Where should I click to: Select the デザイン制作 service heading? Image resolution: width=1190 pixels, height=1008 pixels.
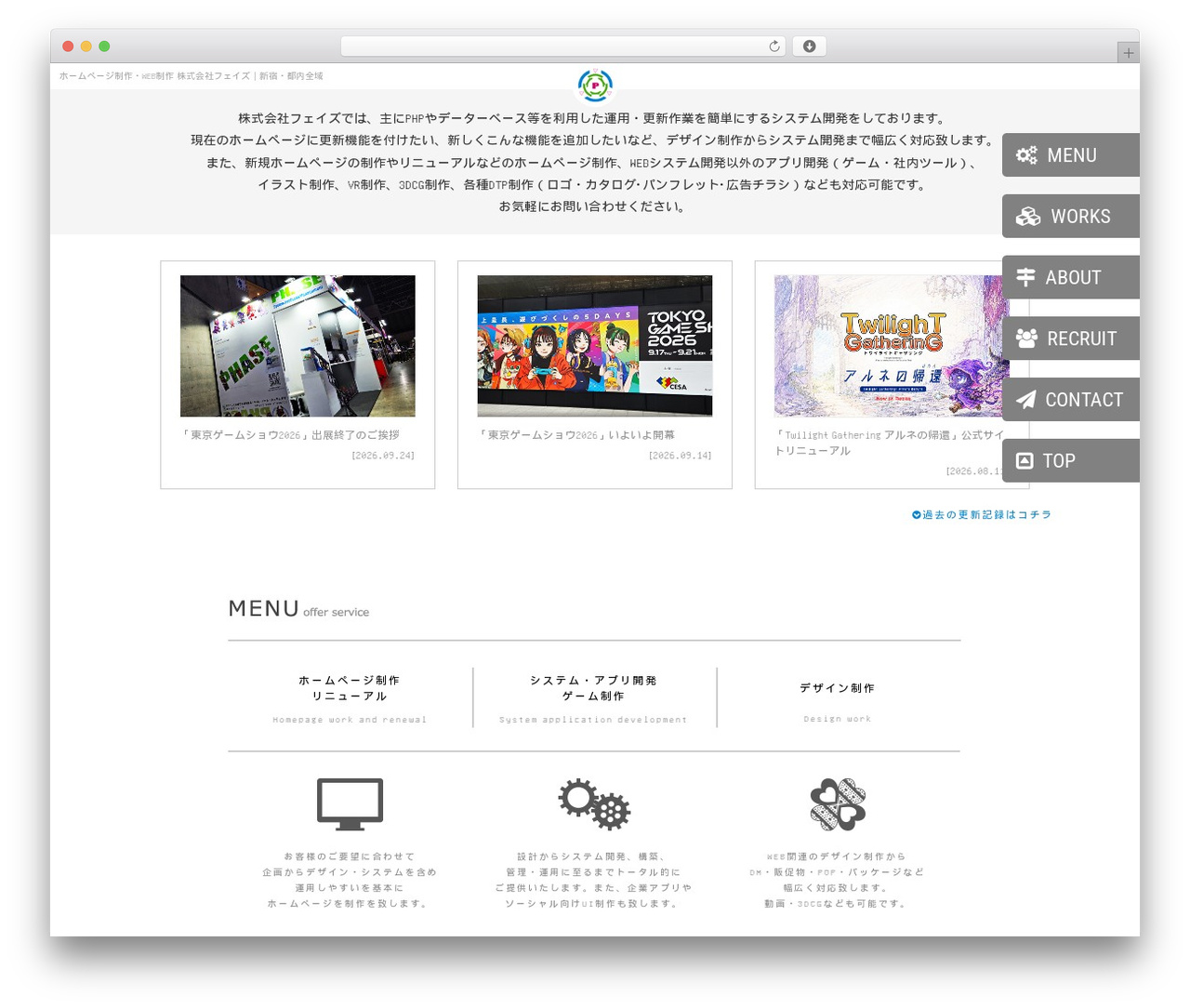click(838, 688)
